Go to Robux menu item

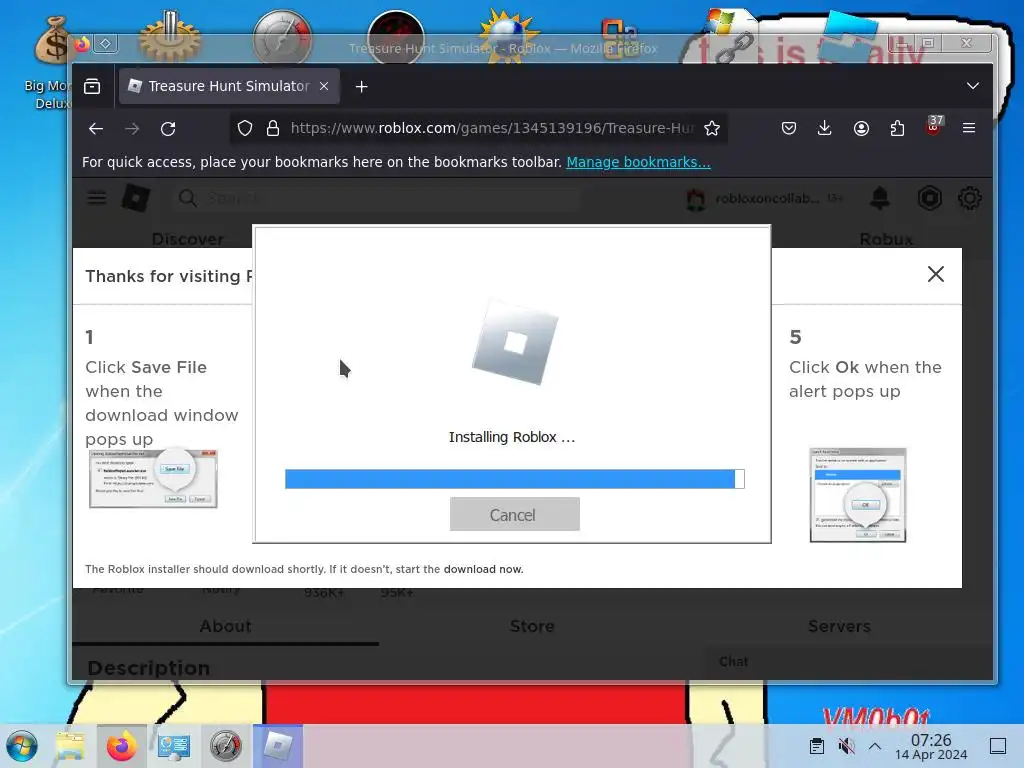tap(886, 239)
